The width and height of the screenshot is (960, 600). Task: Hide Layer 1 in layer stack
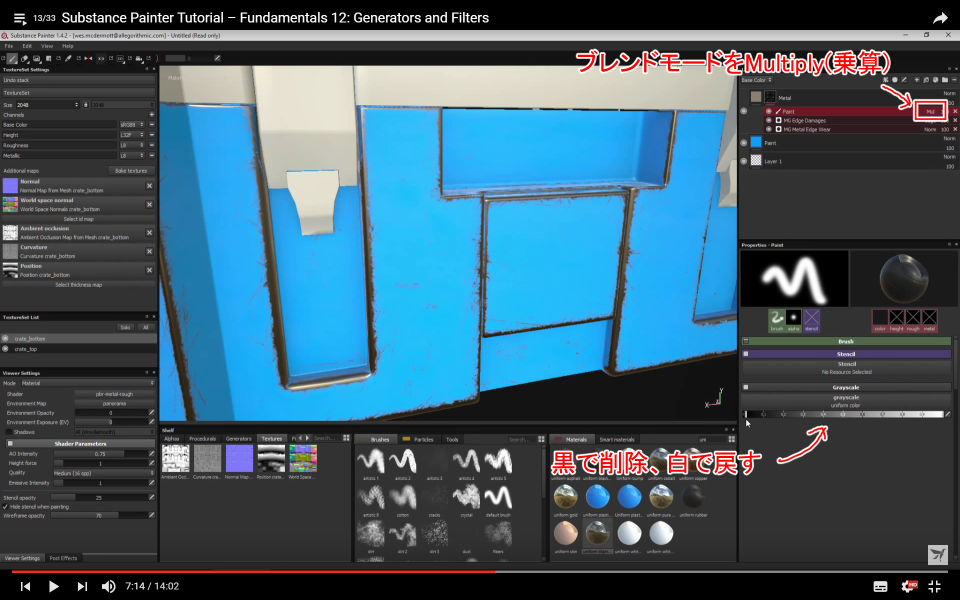(x=744, y=161)
